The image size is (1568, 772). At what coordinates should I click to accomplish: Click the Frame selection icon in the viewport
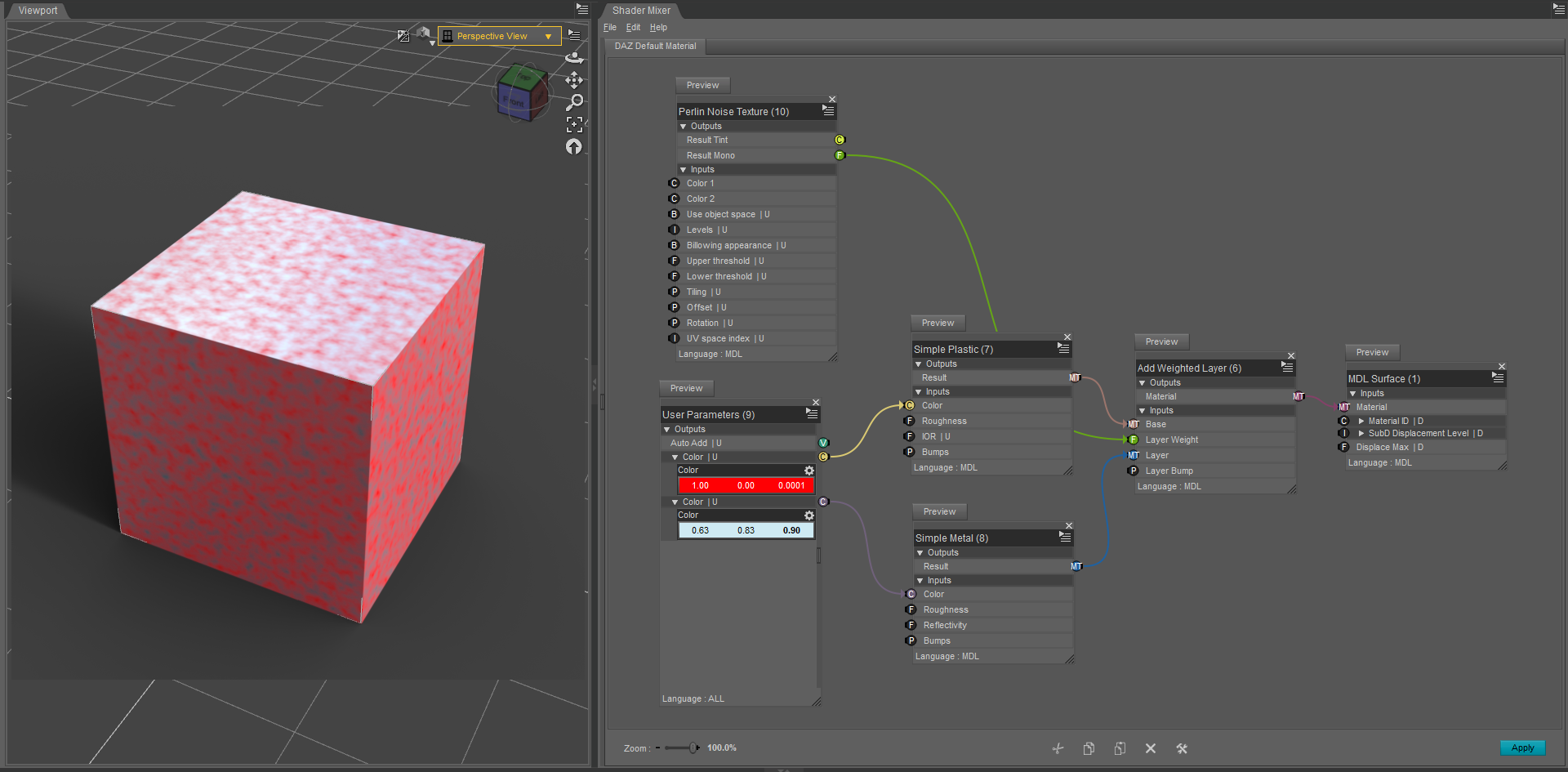tap(574, 124)
